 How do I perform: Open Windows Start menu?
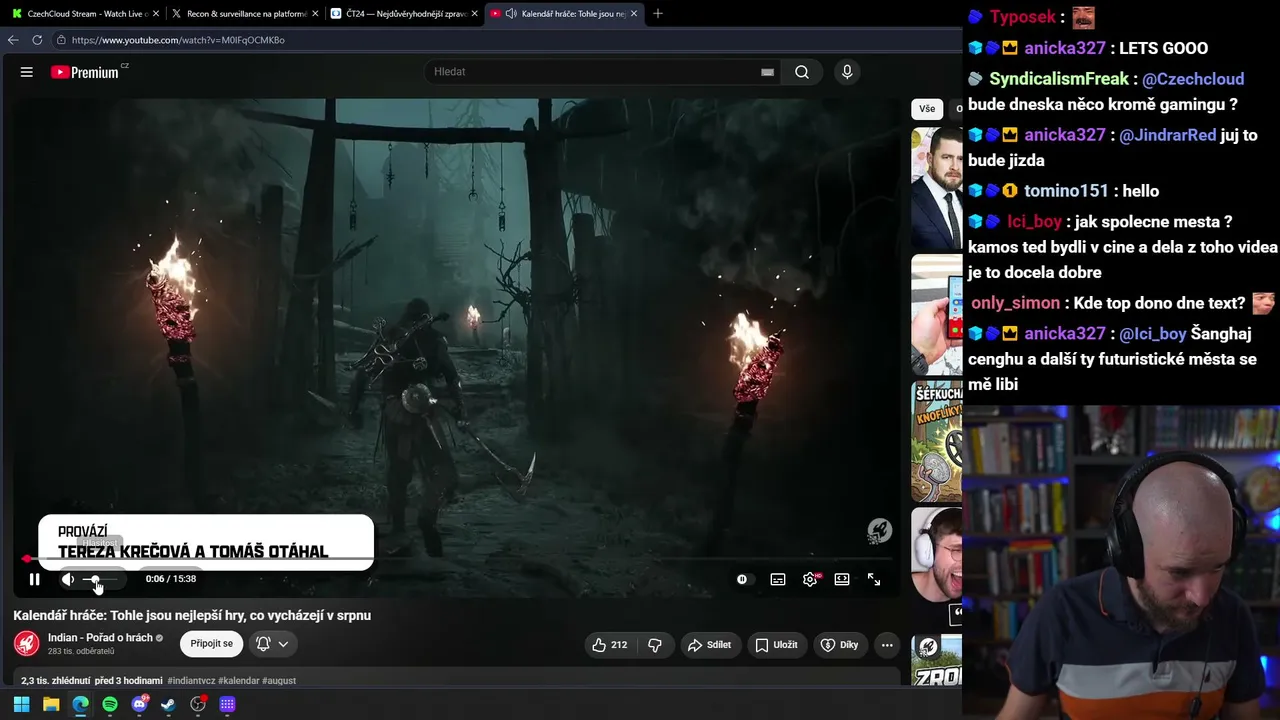point(21,704)
